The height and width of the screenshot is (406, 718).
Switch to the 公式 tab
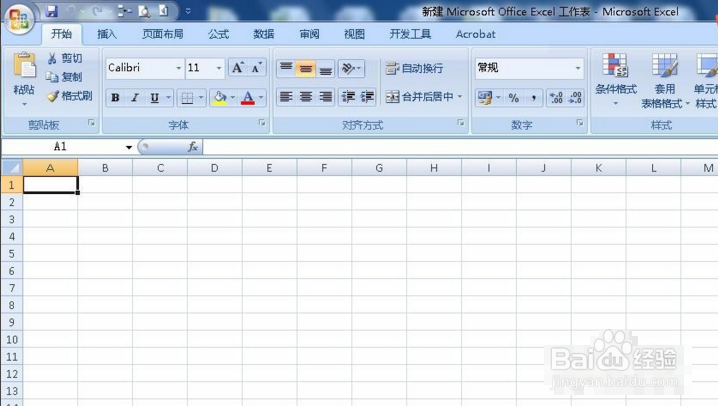click(218, 34)
